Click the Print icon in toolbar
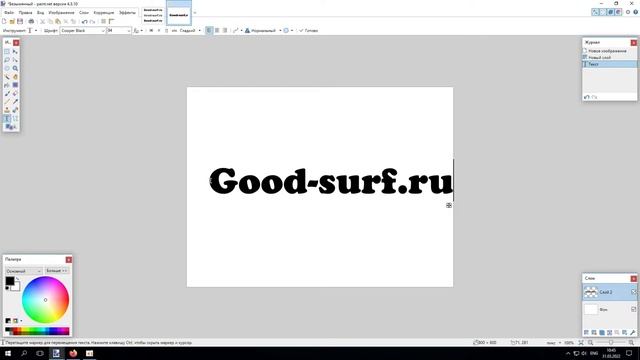Viewport: 640px width, 360px height. click(x=31, y=21)
